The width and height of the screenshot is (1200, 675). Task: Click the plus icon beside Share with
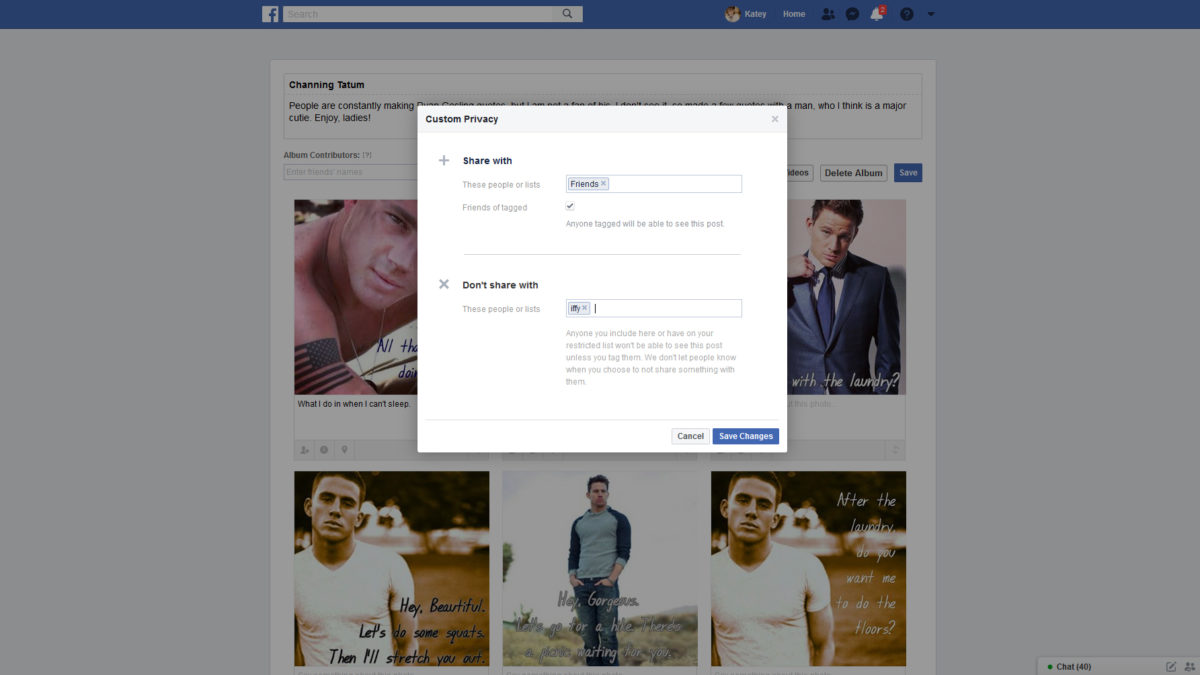(444, 160)
